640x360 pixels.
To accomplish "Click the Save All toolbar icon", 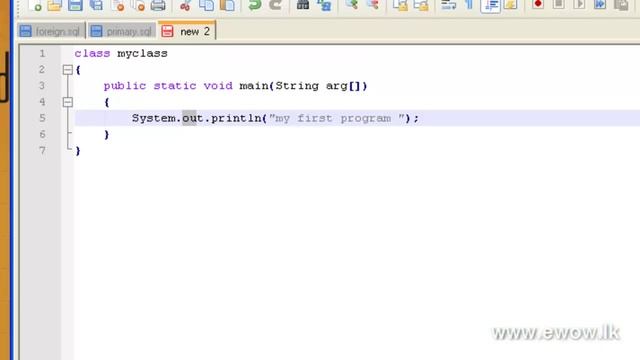I will [97, 5].
